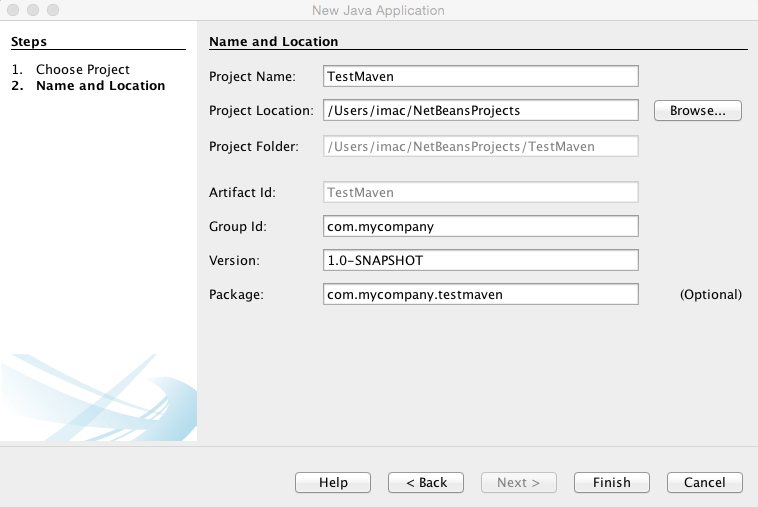Screen dimensions: 758x507
Task: Click into the Version field
Action: [481, 260]
